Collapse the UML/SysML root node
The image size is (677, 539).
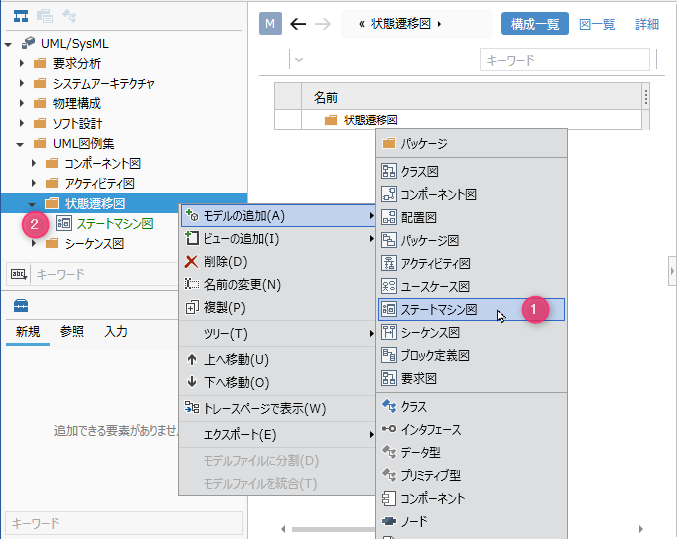[x=8, y=44]
